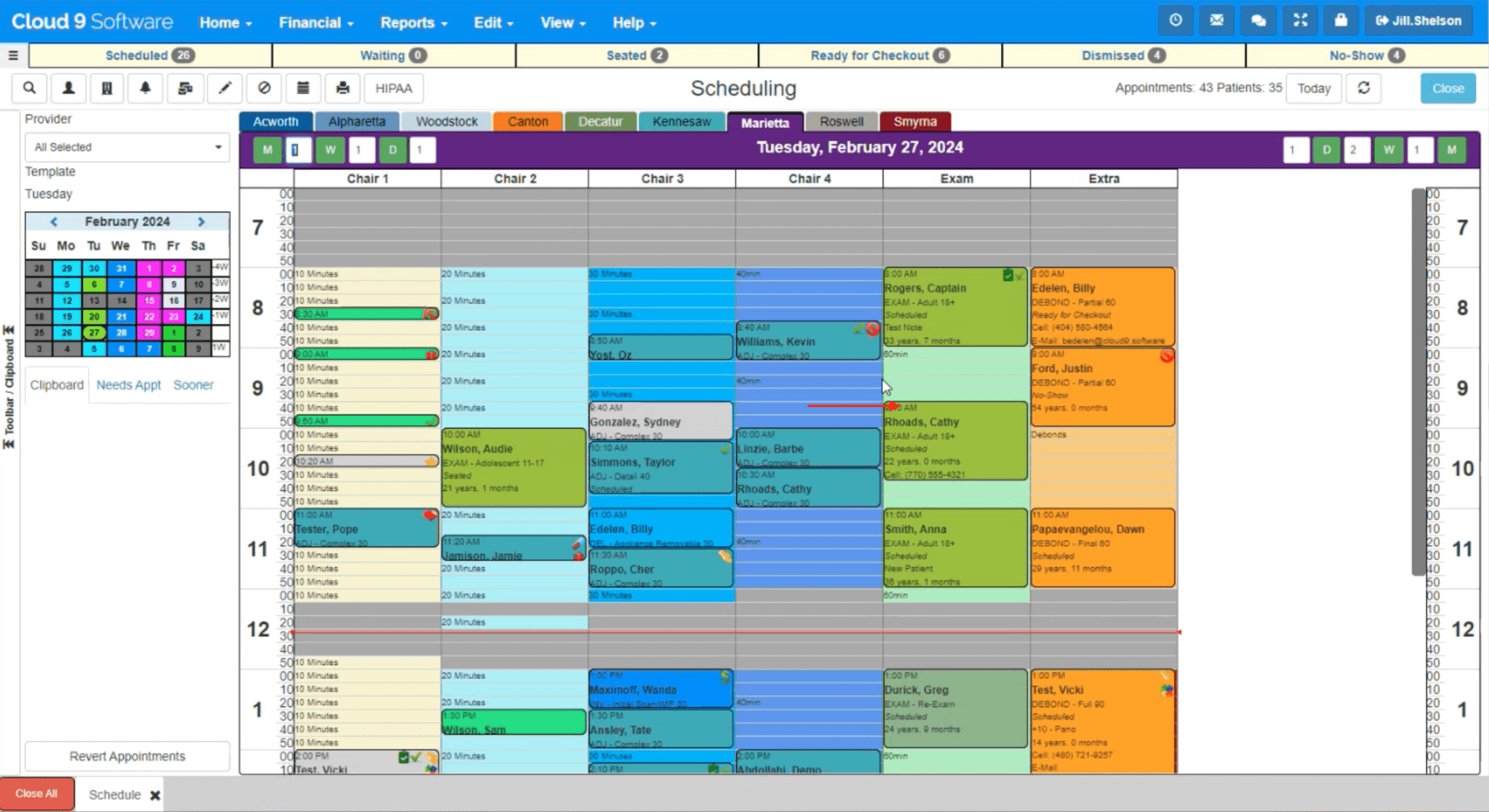Click the red no-show icon on Ford, Justin appointment

click(x=1166, y=355)
